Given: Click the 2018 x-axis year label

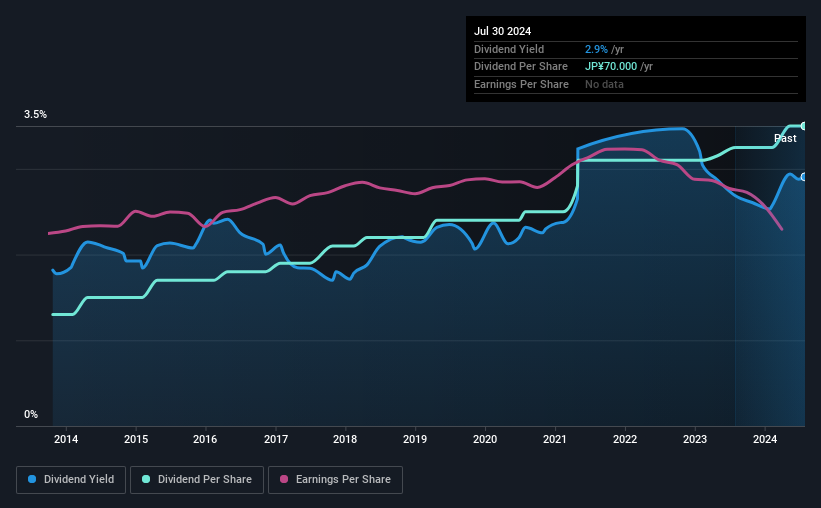Looking at the screenshot, I should 345,439.
